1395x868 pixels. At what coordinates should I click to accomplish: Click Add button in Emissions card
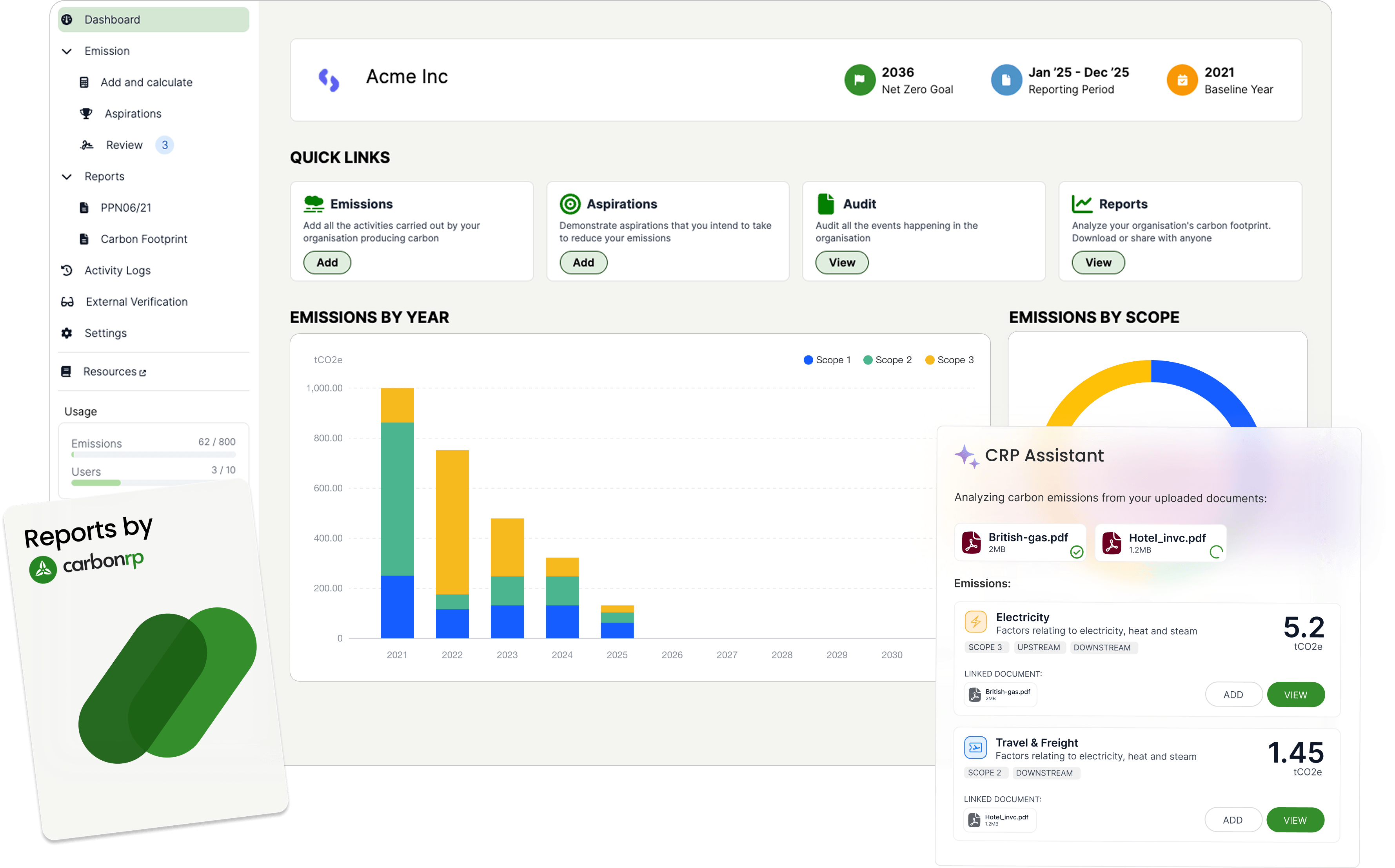coord(327,262)
